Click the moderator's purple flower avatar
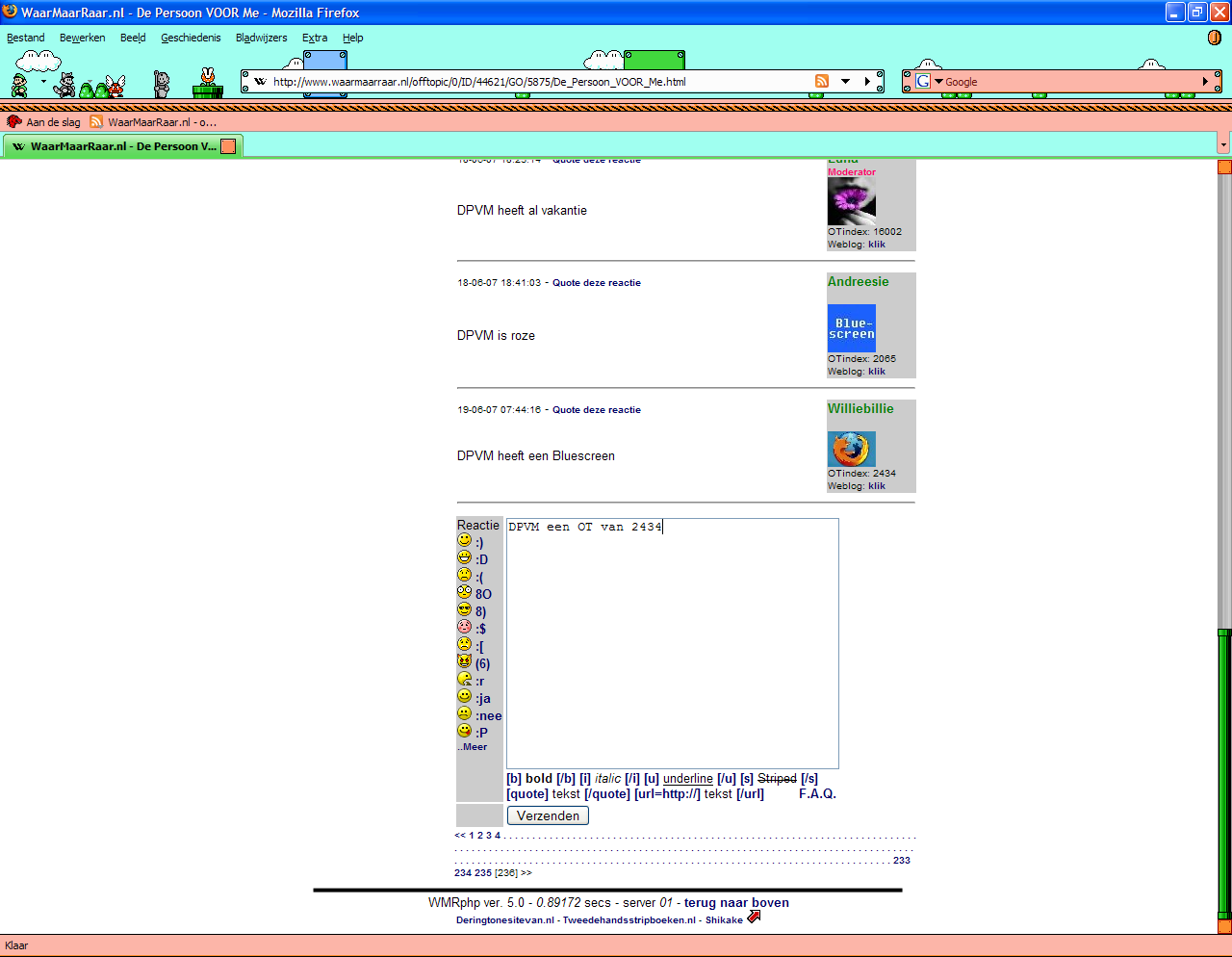Screen dimensions: 1232x957 pos(852,201)
